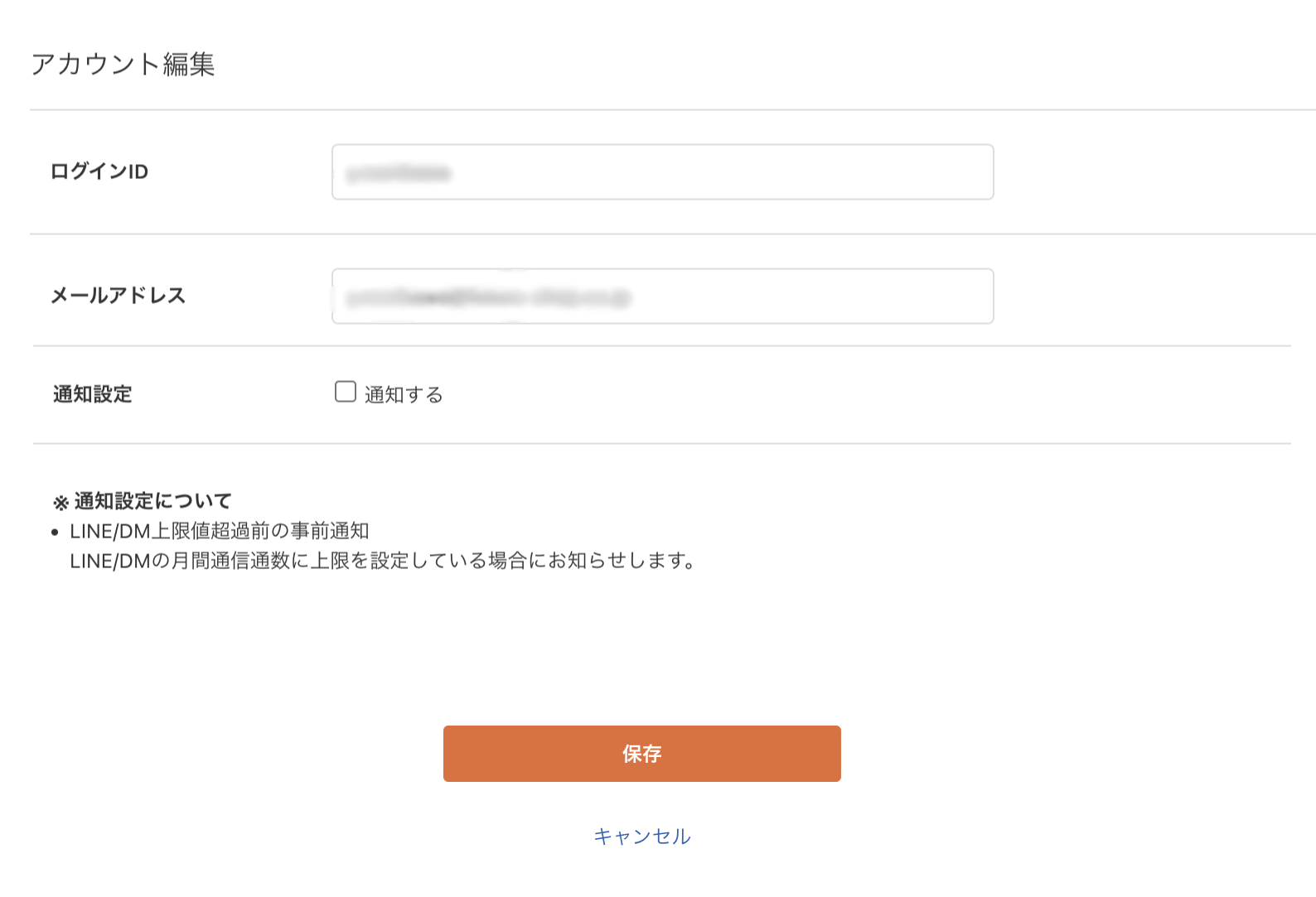Viewport: 1316px width, 897px height.
Task: Cancel editing via the blue キャンセル text
Action: (x=642, y=837)
